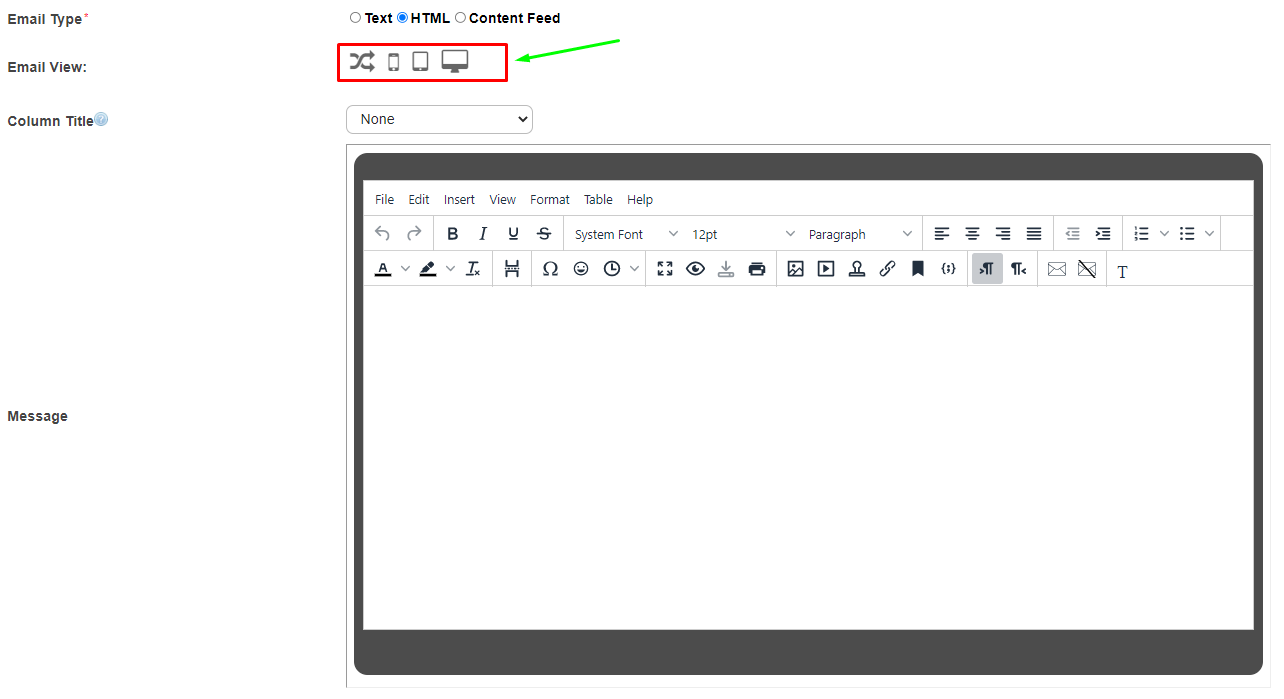Open the Format menu in editor
The image size is (1284, 699).
point(549,200)
